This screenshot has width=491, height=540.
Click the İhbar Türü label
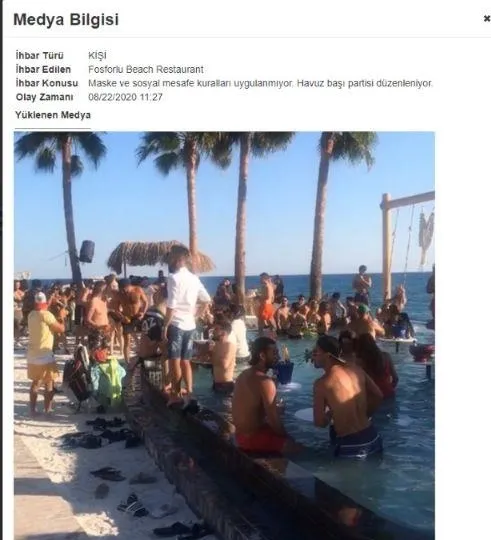[x=40, y=55]
